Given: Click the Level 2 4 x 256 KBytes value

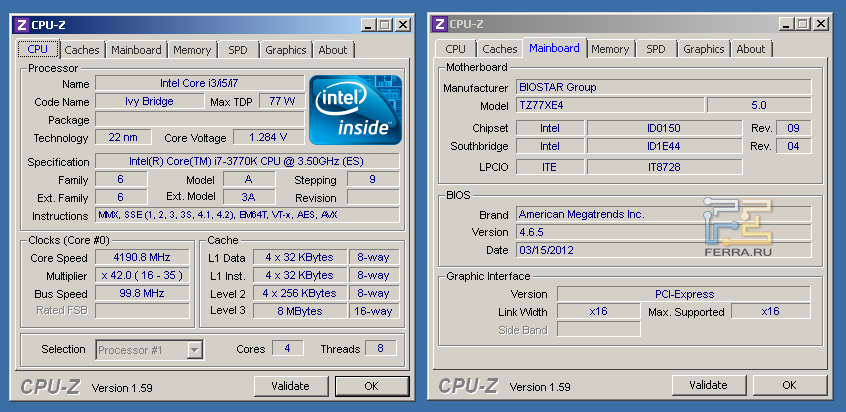Looking at the screenshot, I should click(299, 293).
